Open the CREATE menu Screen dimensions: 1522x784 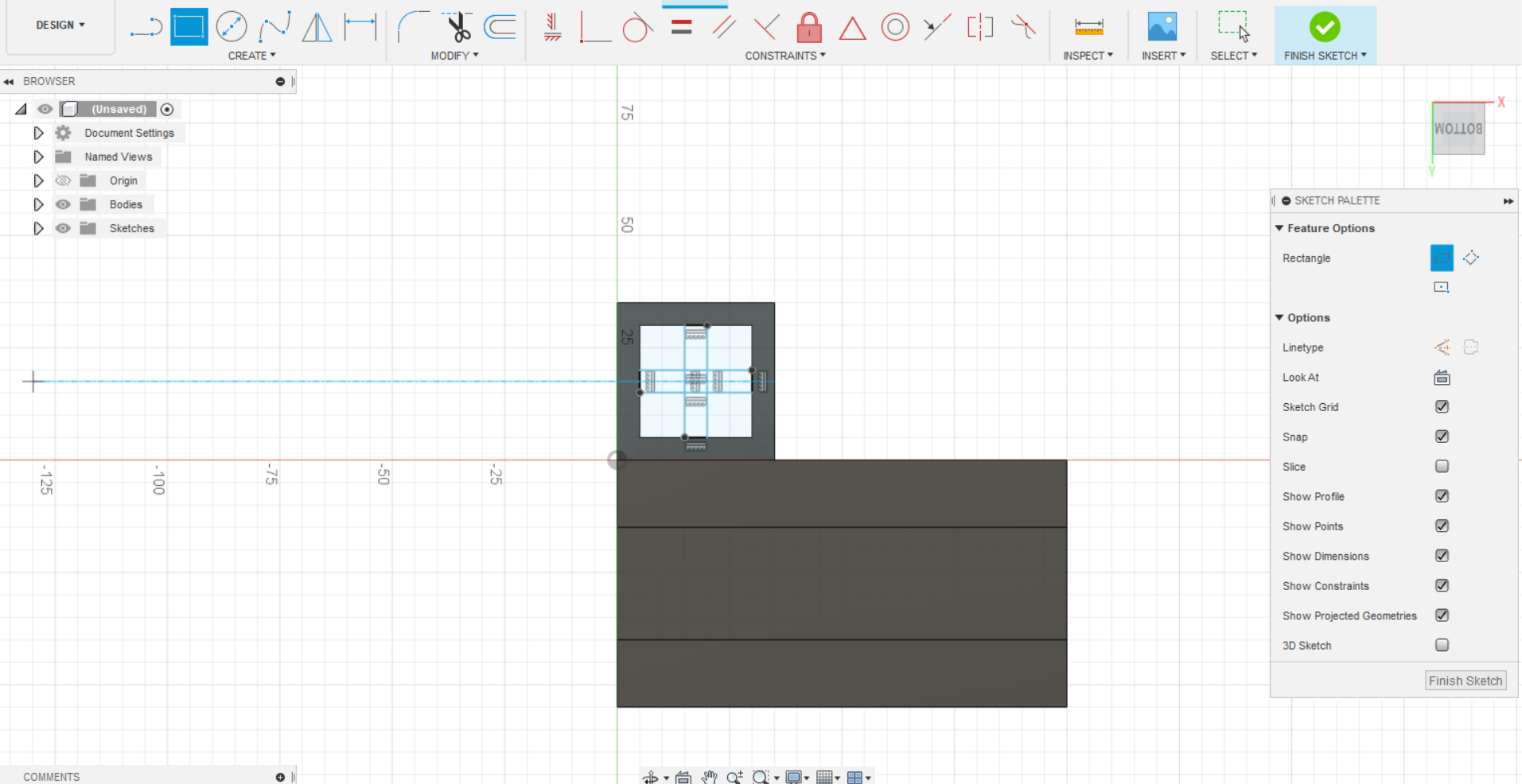251,56
